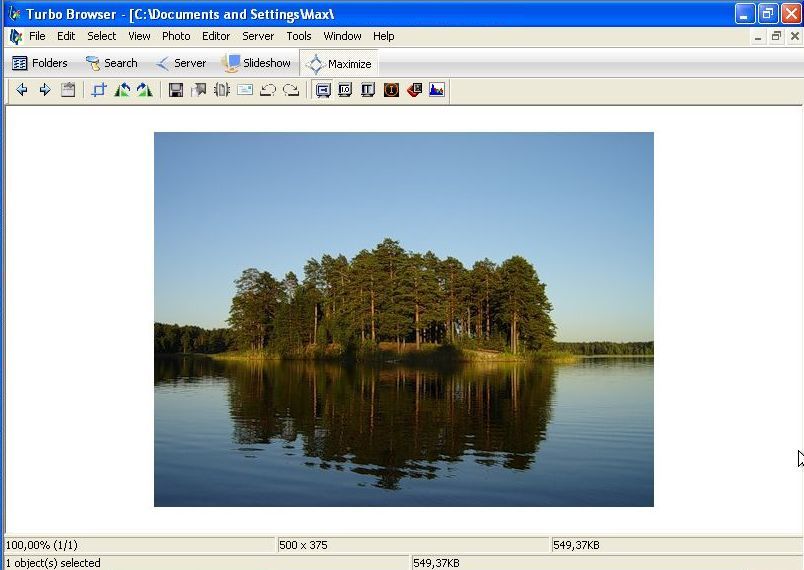Click the red tag icon
The height and width of the screenshot is (570, 804).
tap(414, 90)
